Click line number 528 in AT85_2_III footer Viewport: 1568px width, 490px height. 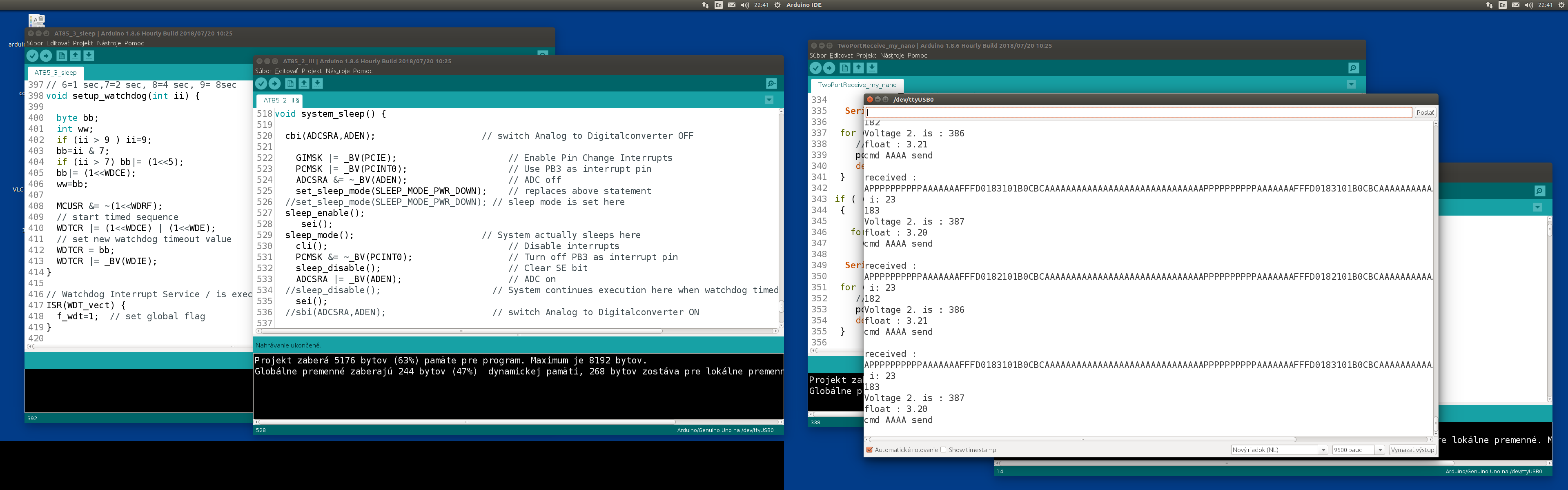tap(261, 430)
